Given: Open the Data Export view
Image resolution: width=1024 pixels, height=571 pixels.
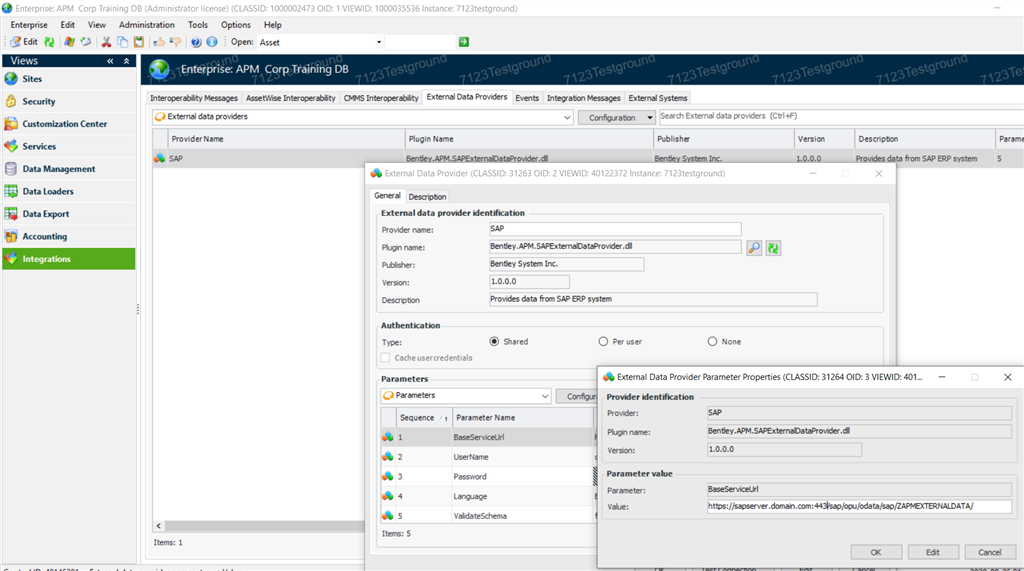Looking at the screenshot, I should (x=69, y=214).
